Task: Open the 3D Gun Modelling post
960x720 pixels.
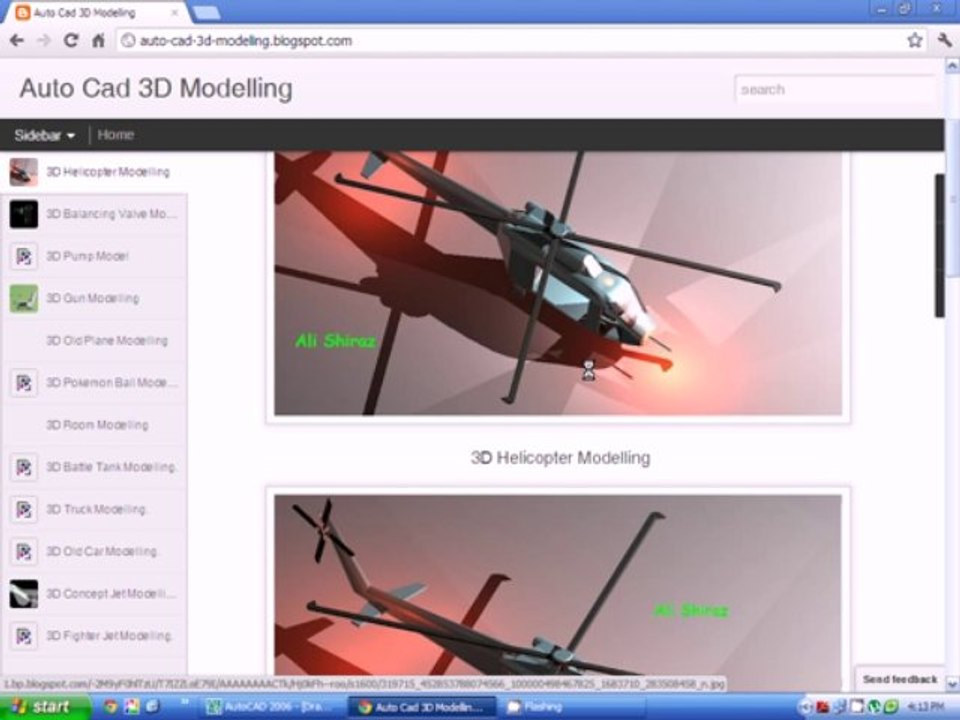Action: (x=93, y=299)
